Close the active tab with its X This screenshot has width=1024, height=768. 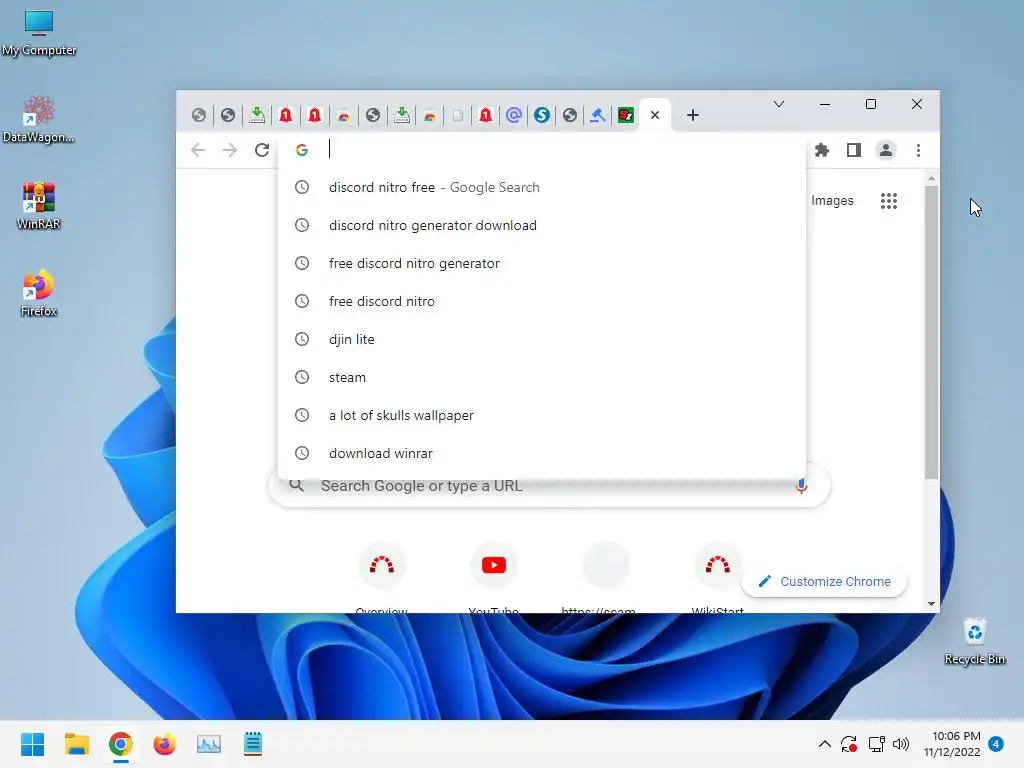click(655, 115)
